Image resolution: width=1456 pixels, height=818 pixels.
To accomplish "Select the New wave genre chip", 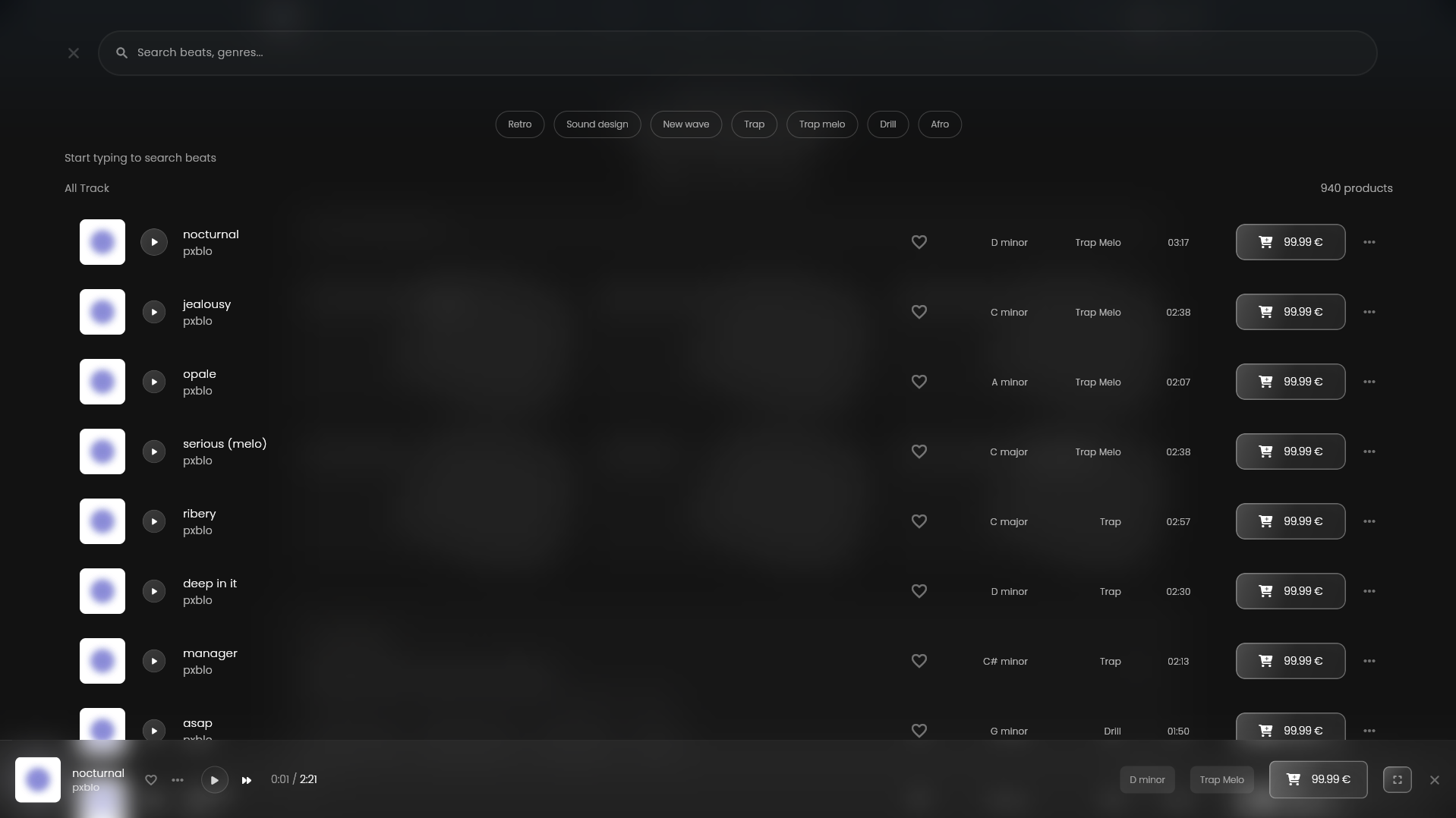I will 686,124.
